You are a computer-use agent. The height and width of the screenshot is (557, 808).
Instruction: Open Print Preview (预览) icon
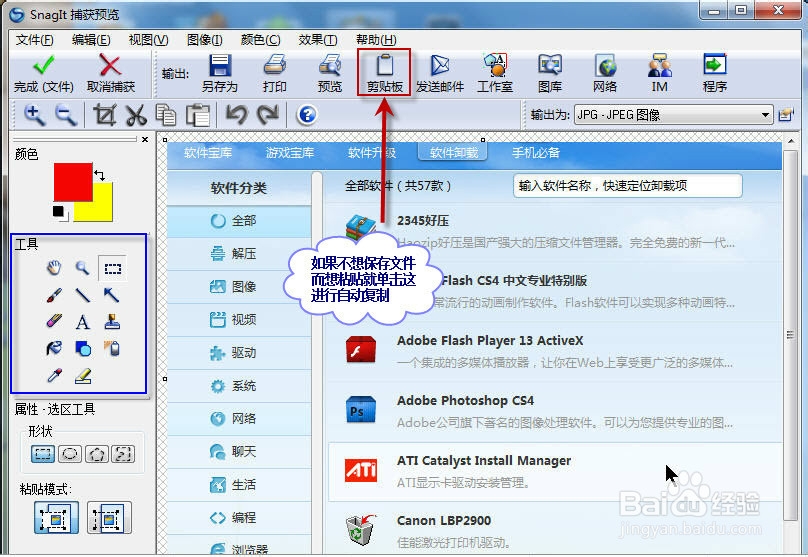(330, 65)
